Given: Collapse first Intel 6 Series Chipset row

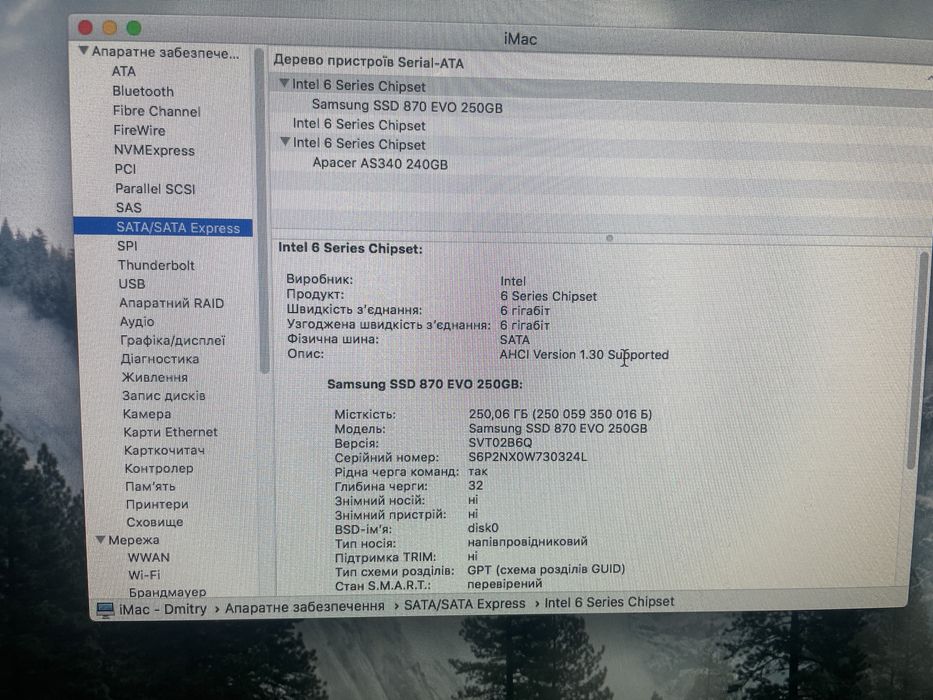Looking at the screenshot, I should (x=284, y=83).
